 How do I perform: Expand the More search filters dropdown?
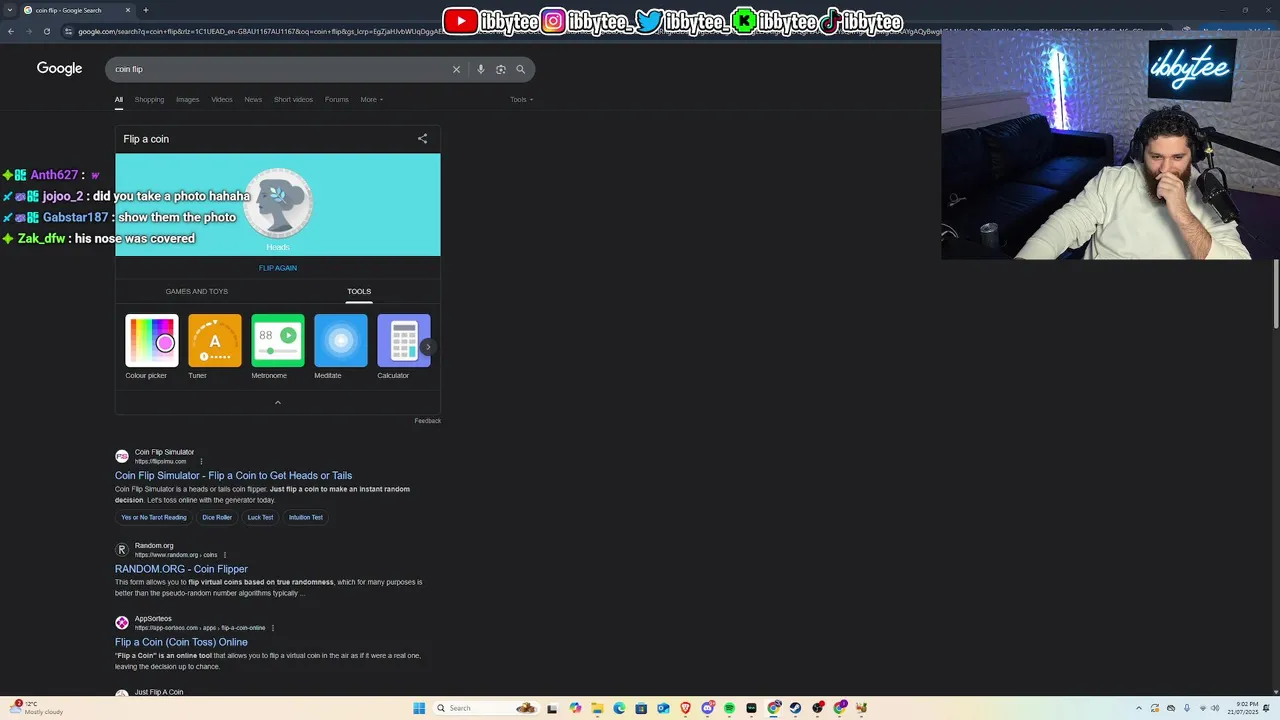372,99
